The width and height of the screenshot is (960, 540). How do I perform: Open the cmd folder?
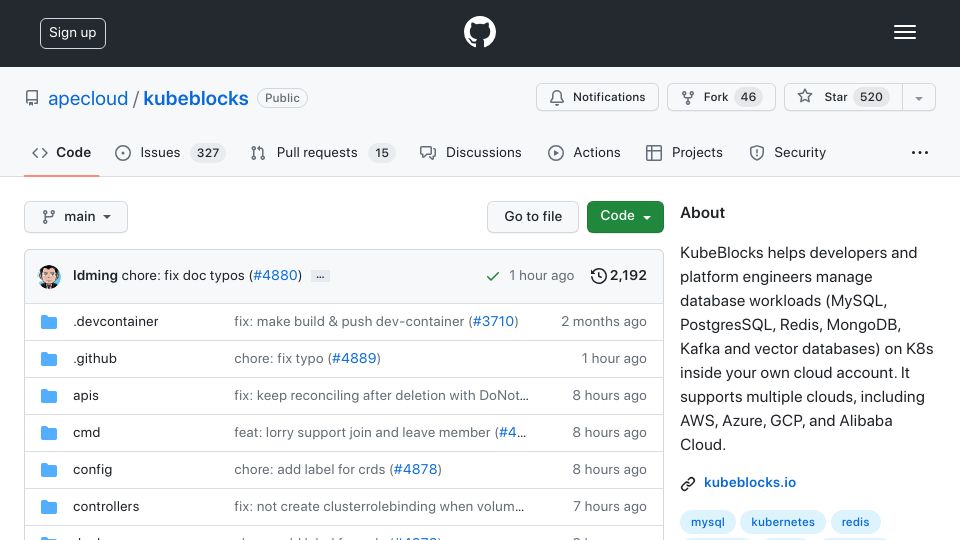(x=86, y=433)
